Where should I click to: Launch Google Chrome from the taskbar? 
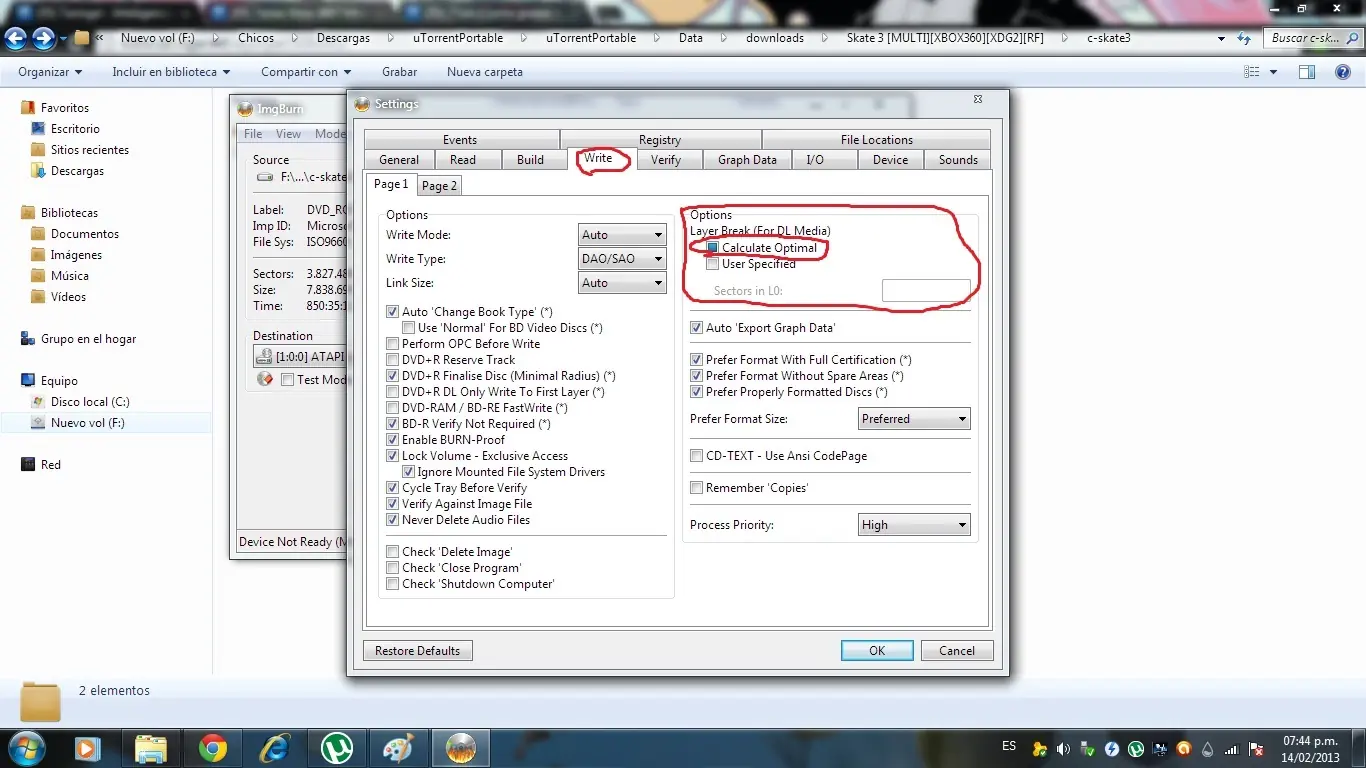click(x=212, y=748)
